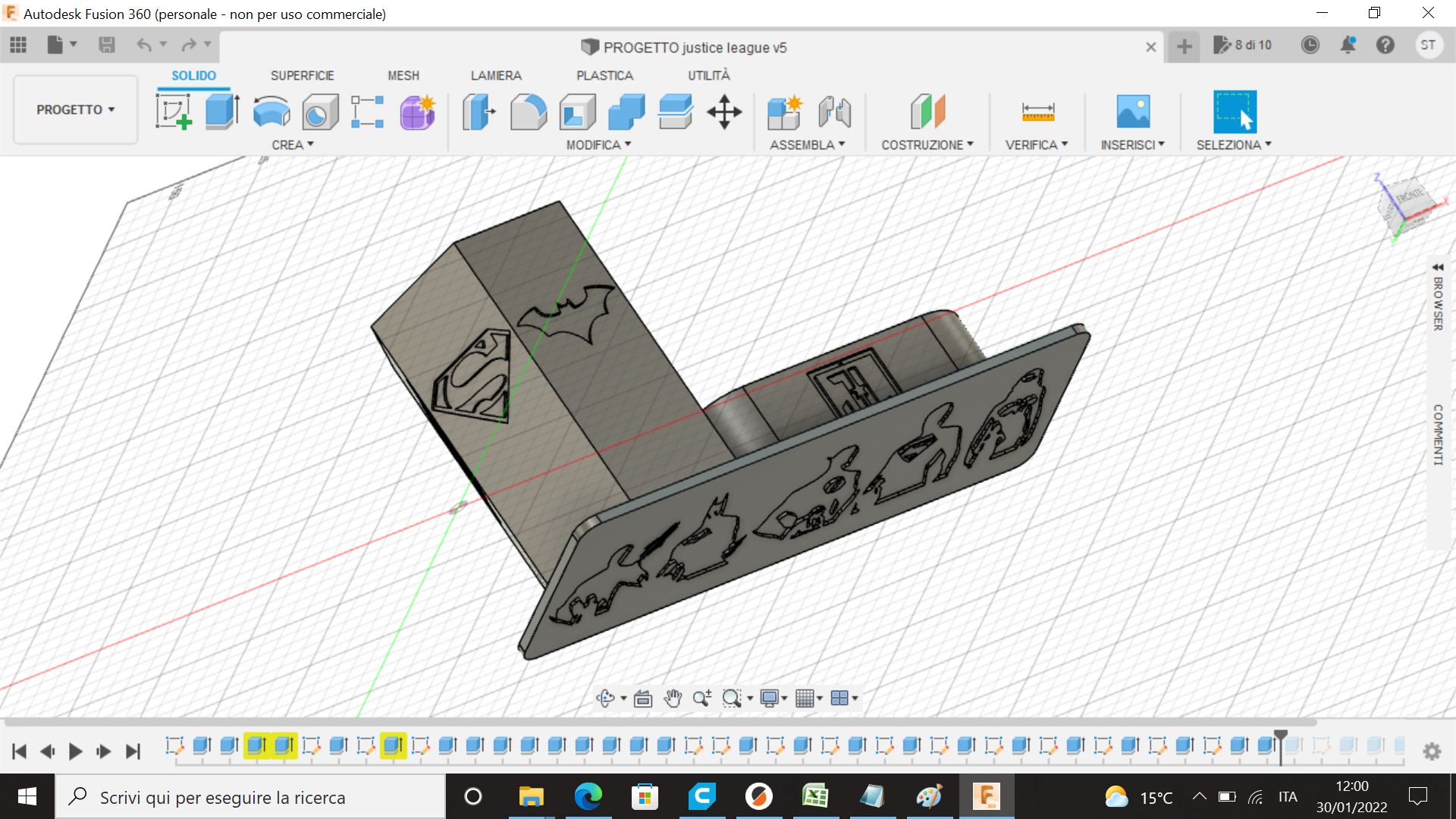Screen dimensions: 1456x819
Task: Select the New Component tool
Action: pos(785,111)
